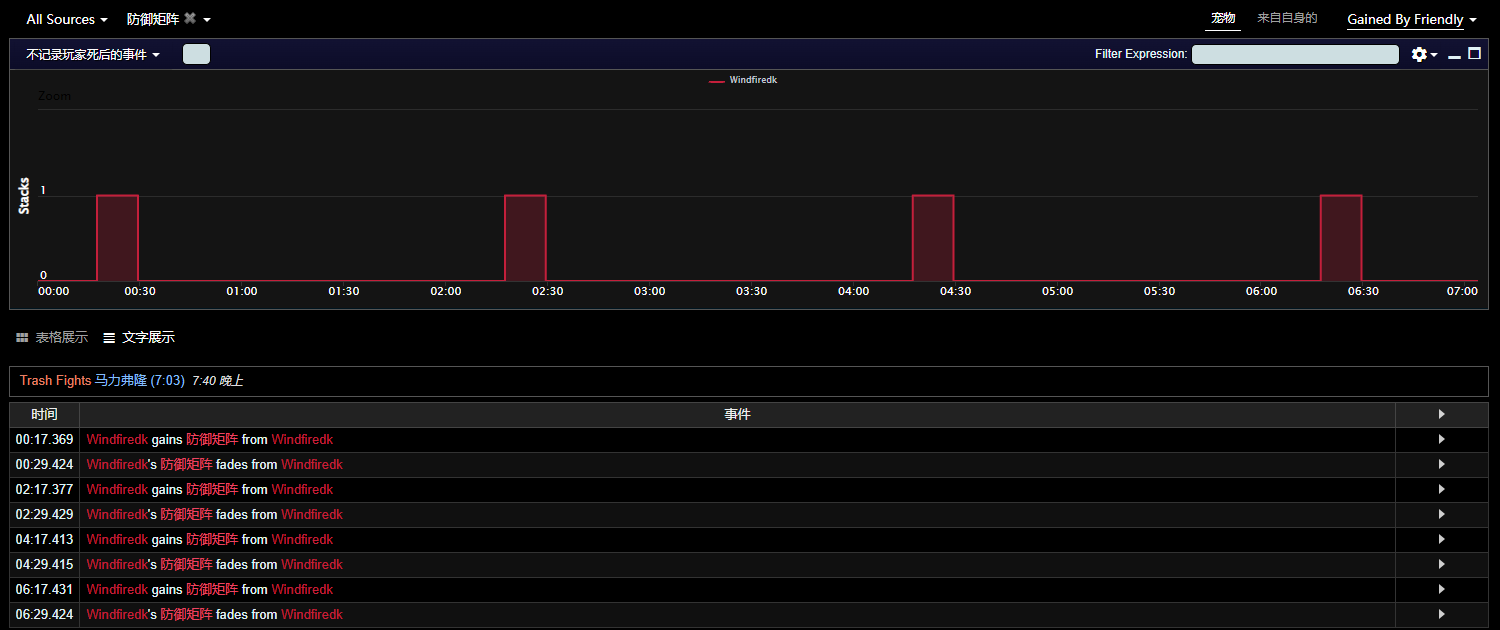Click the arrow in the events table header
Image resolution: width=1500 pixels, height=630 pixels.
[1441, 414]
